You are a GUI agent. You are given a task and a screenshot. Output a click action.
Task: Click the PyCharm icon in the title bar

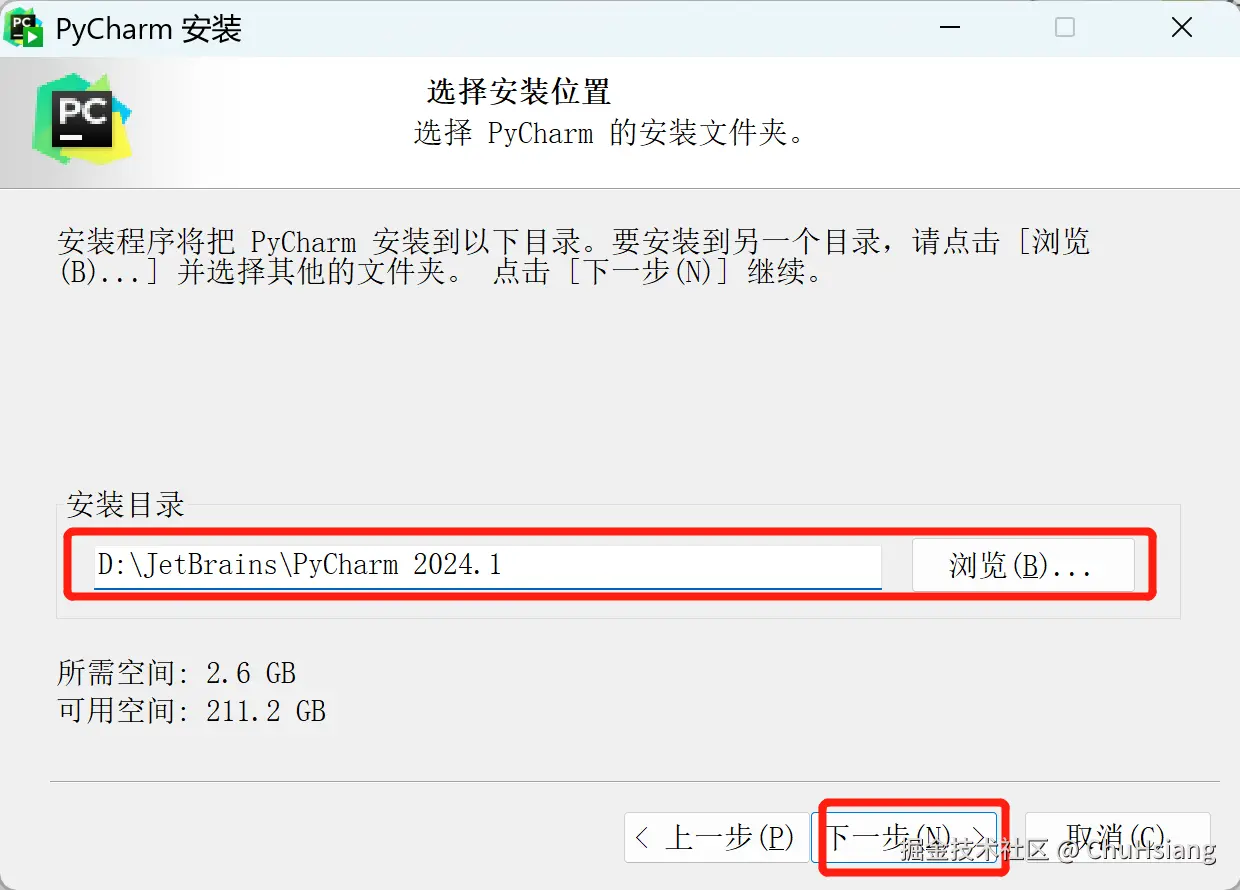24,28
